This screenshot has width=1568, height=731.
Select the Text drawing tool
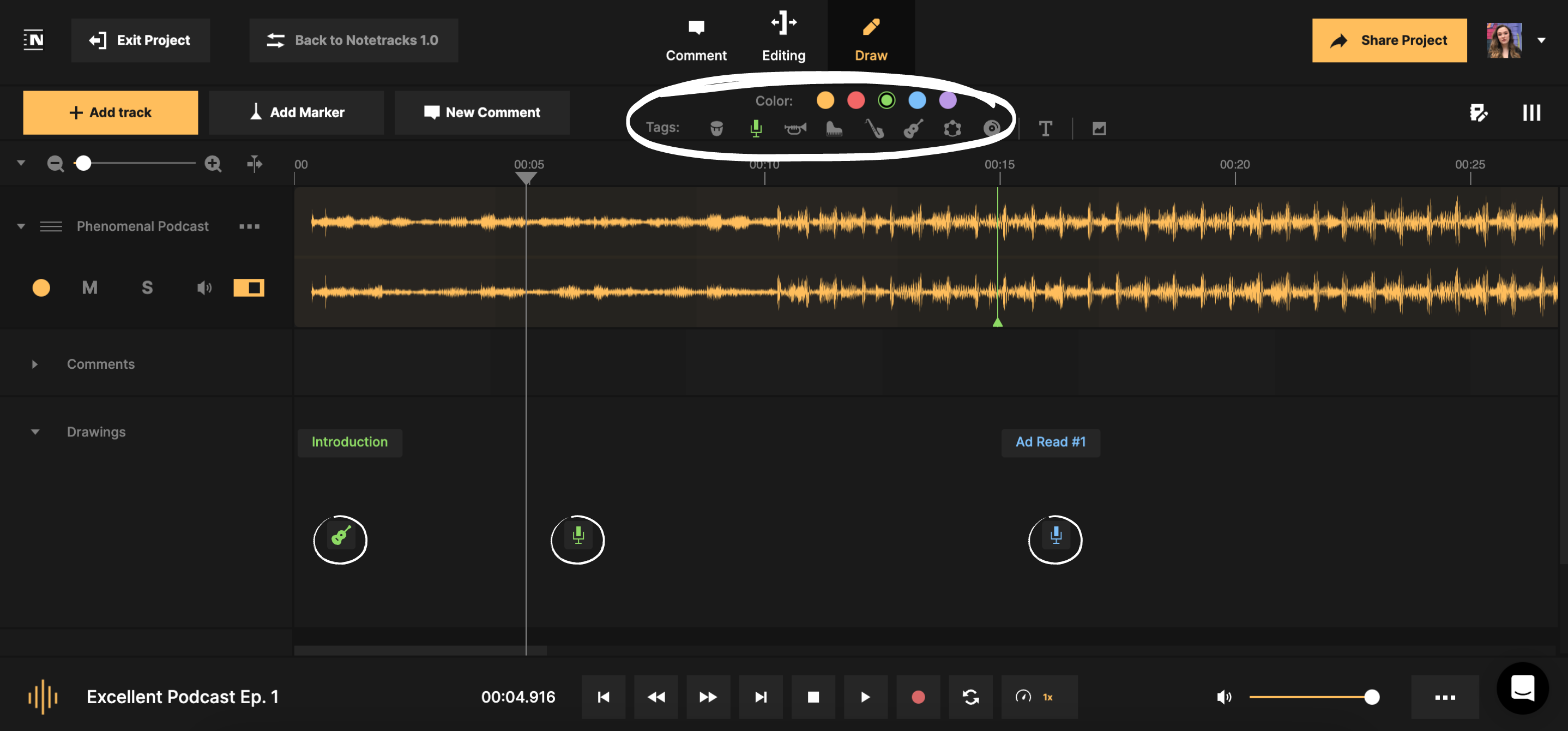pos(1046,128)
